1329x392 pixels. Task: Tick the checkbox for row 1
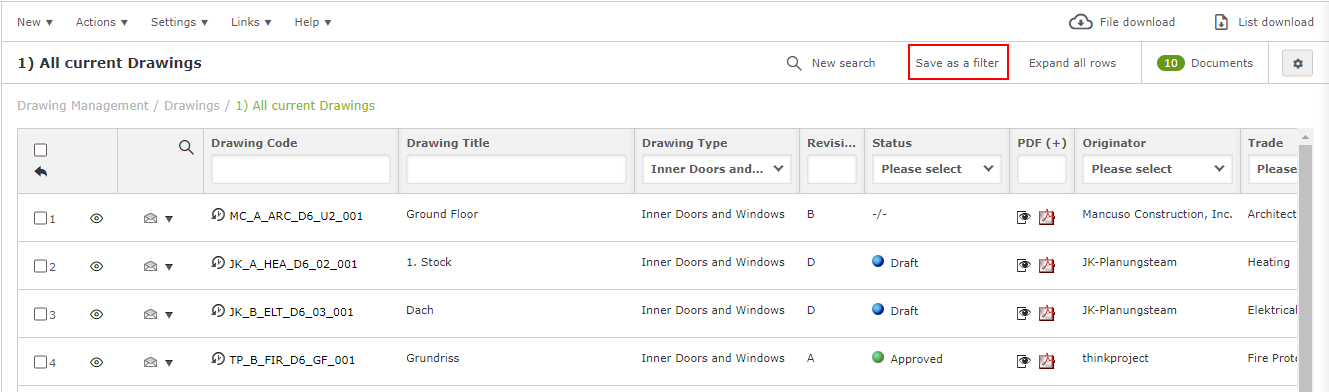point(41,218)
